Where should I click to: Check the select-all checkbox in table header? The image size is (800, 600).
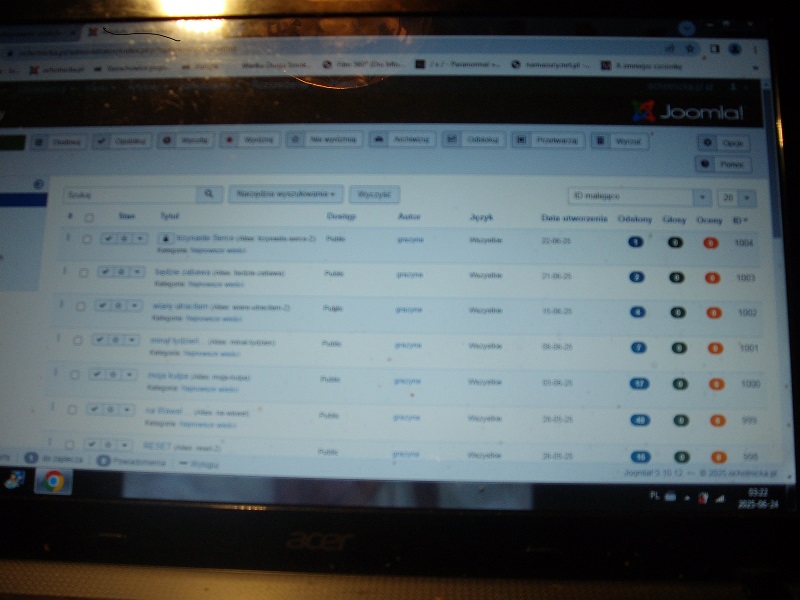(x=89, y=217)
